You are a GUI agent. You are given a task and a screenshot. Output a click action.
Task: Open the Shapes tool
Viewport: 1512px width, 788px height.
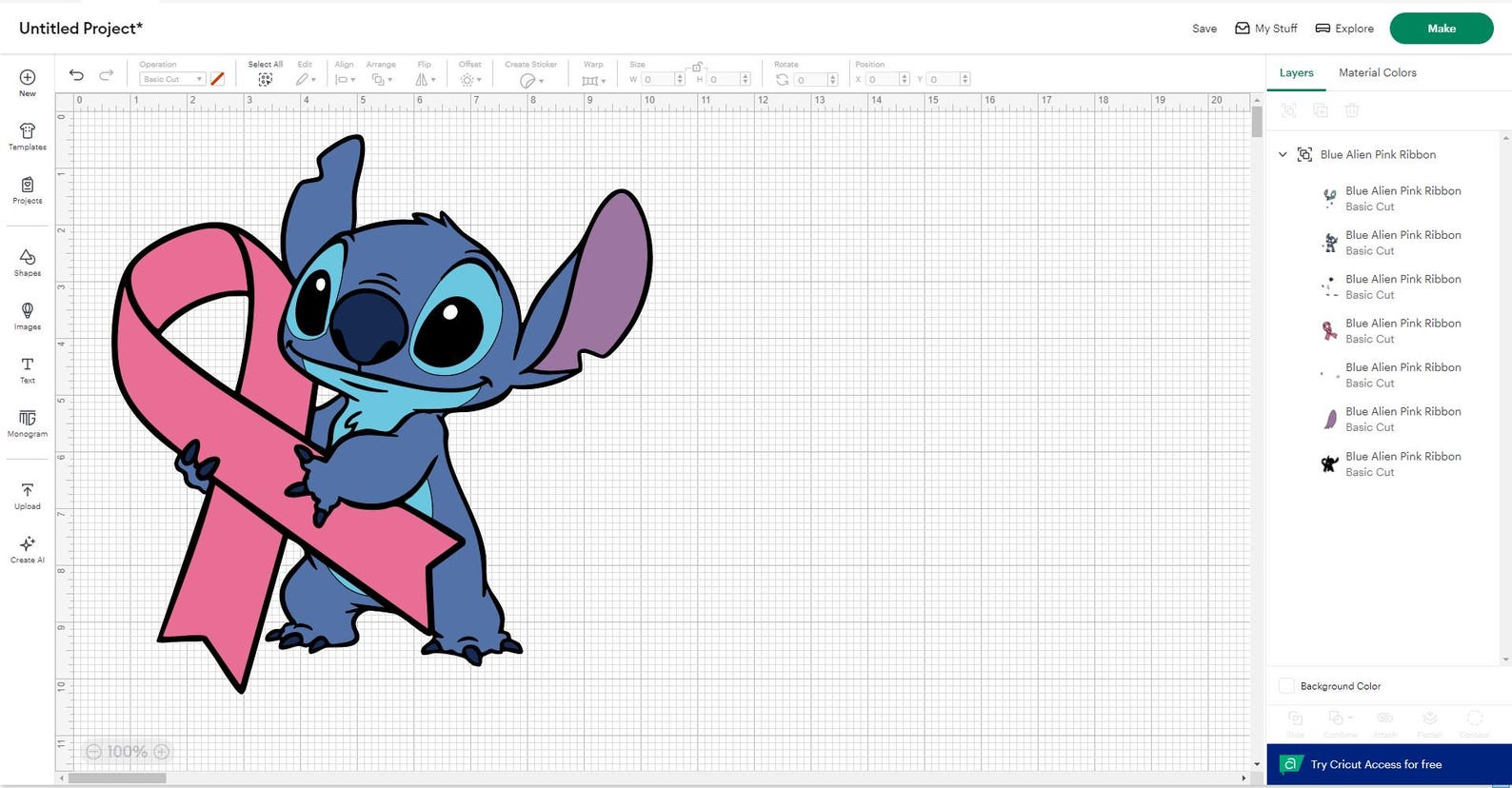pyautogui.click(x=28, y=263)
